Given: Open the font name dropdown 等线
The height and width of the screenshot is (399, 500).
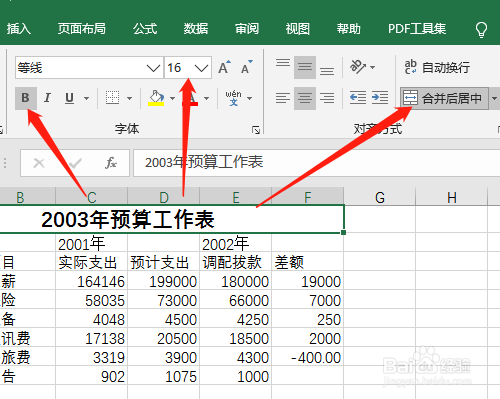Looking at the screenshot, I should coord(153,68).
